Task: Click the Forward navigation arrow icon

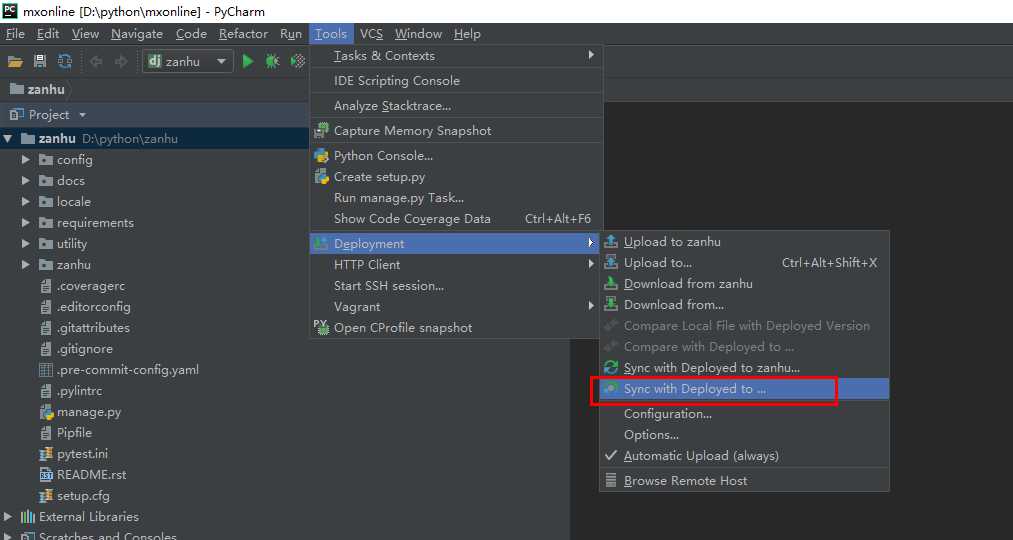Action: pos(121,61)
